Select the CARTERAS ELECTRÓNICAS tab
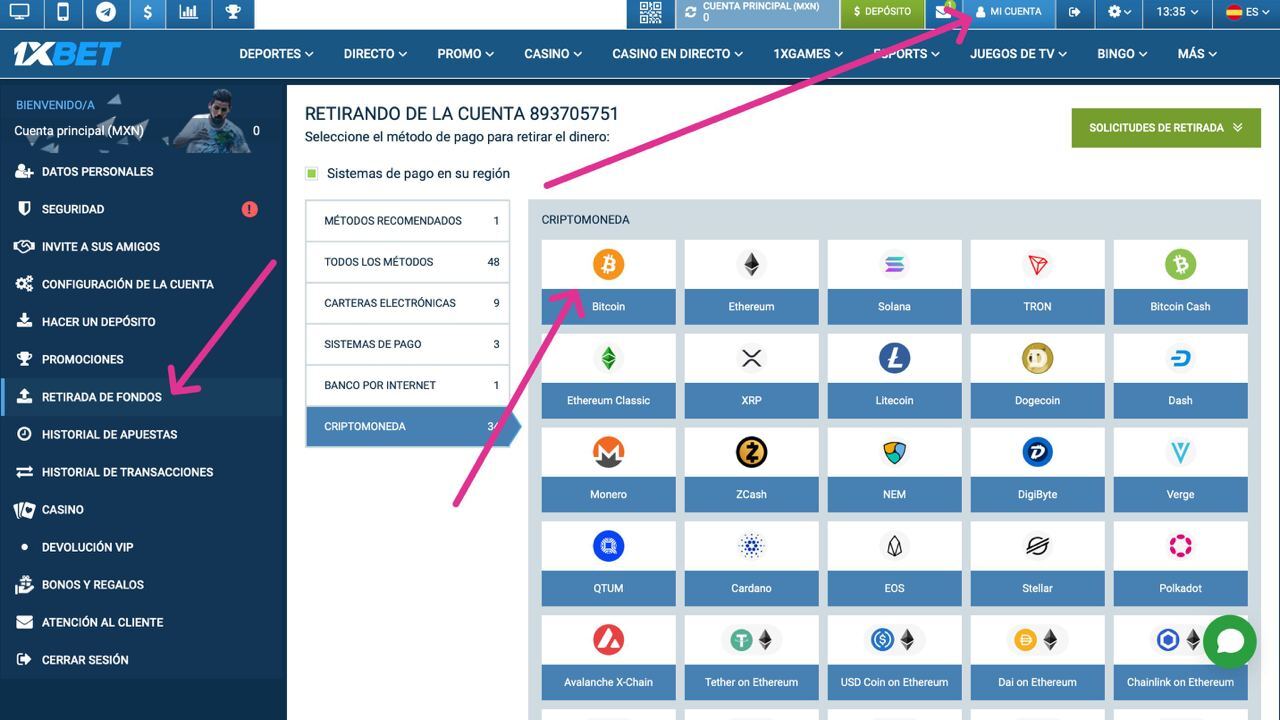This screenshot has width=1280, height=720. (x=407, y=303)
